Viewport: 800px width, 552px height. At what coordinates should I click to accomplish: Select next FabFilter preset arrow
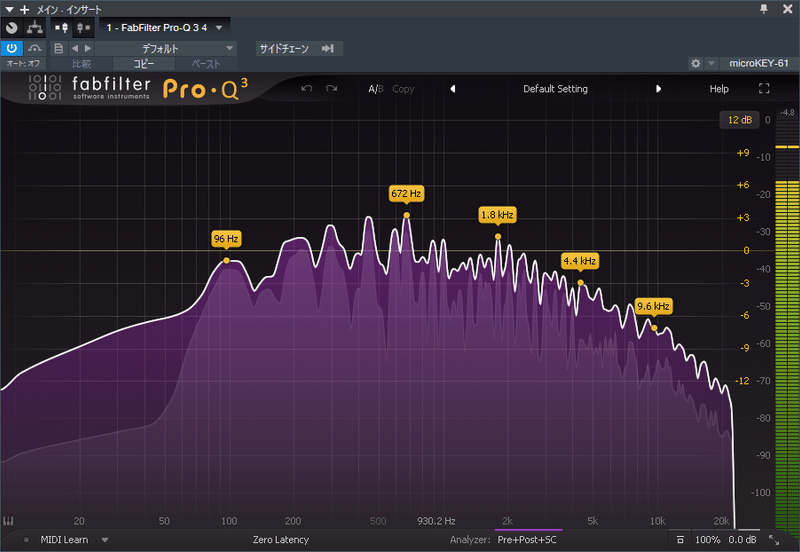point(658,89)
